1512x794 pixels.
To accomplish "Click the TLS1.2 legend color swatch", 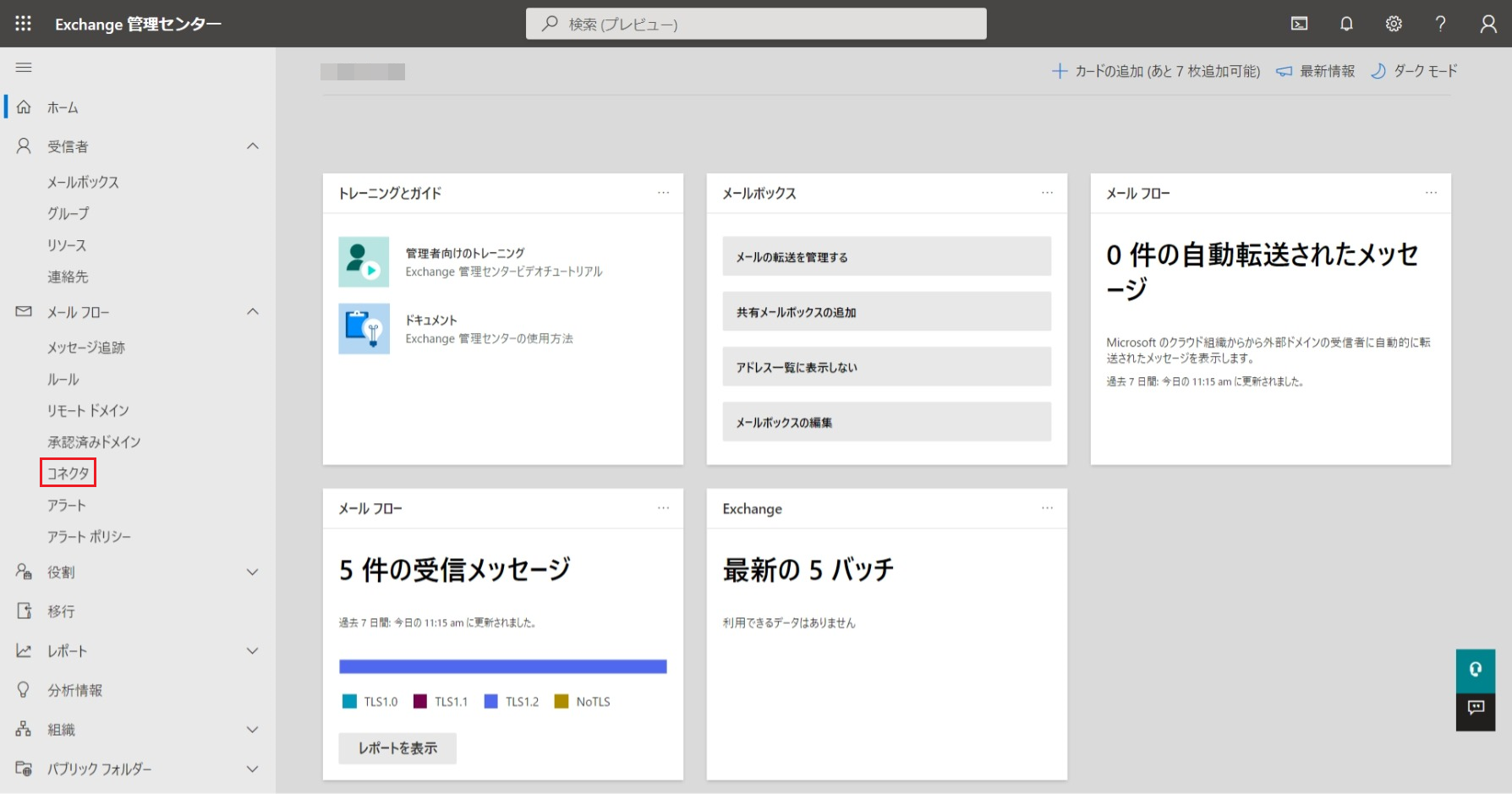I will coord(490,702).
